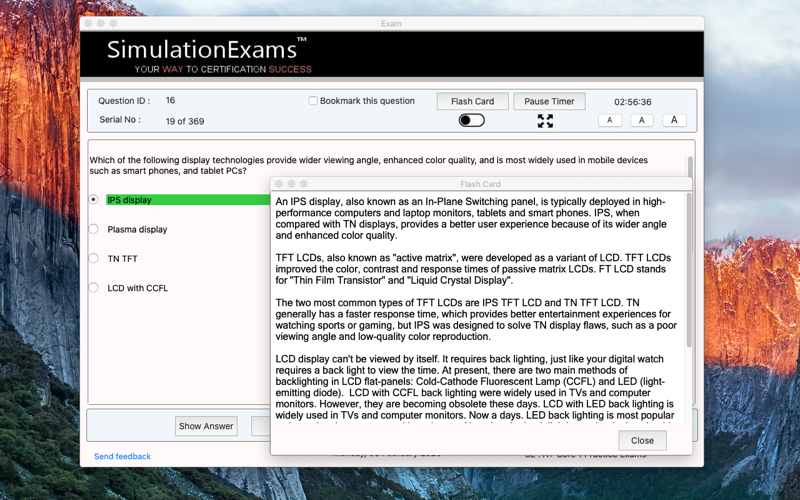Click the fullscreen expand arrows icon
Image resolution: width=800 pixels, height=500 pixels.
pyautogui.click(x=545, y=121)
